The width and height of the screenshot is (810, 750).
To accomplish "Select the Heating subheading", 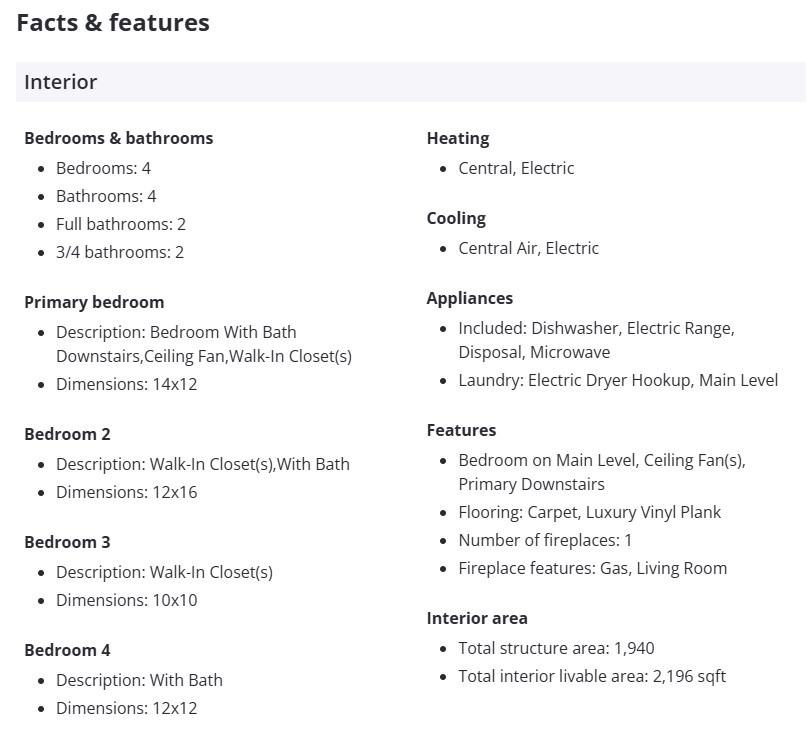I will click(458, 138).
